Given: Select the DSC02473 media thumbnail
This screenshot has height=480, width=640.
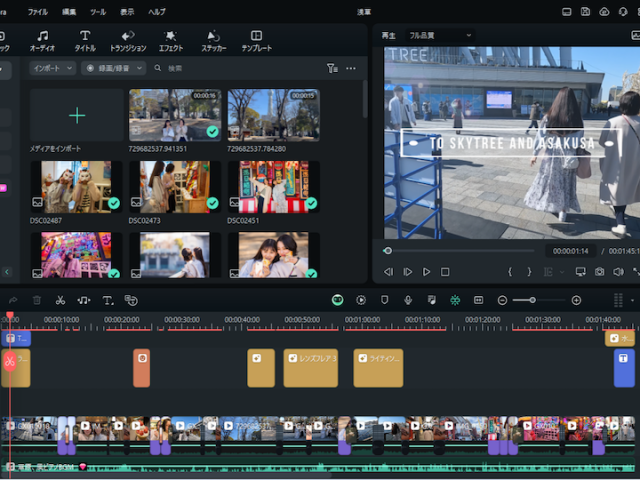Looking at the screenshot, I should (175, 187).
